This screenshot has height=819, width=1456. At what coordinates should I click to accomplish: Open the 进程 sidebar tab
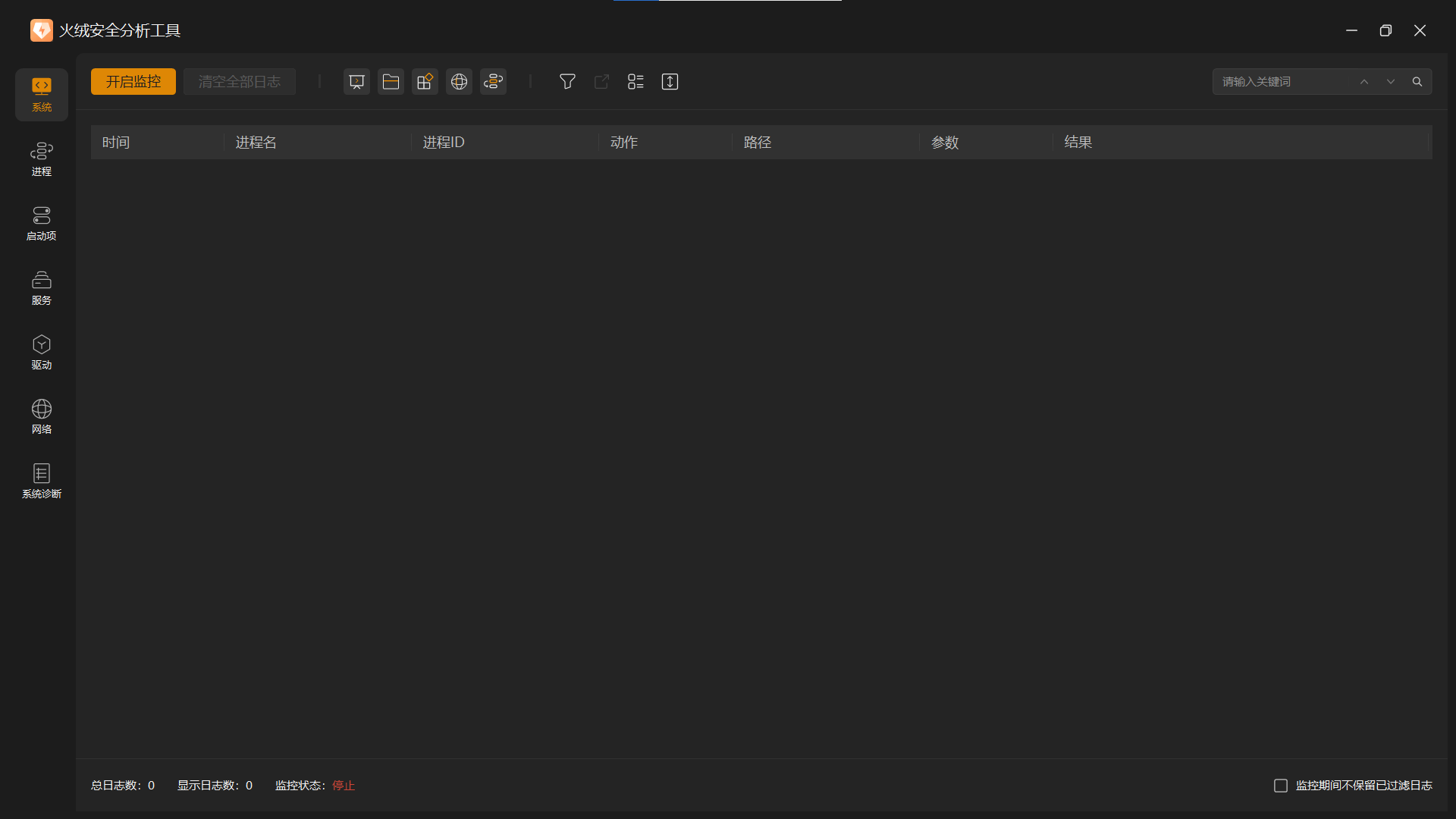(42, 159)
